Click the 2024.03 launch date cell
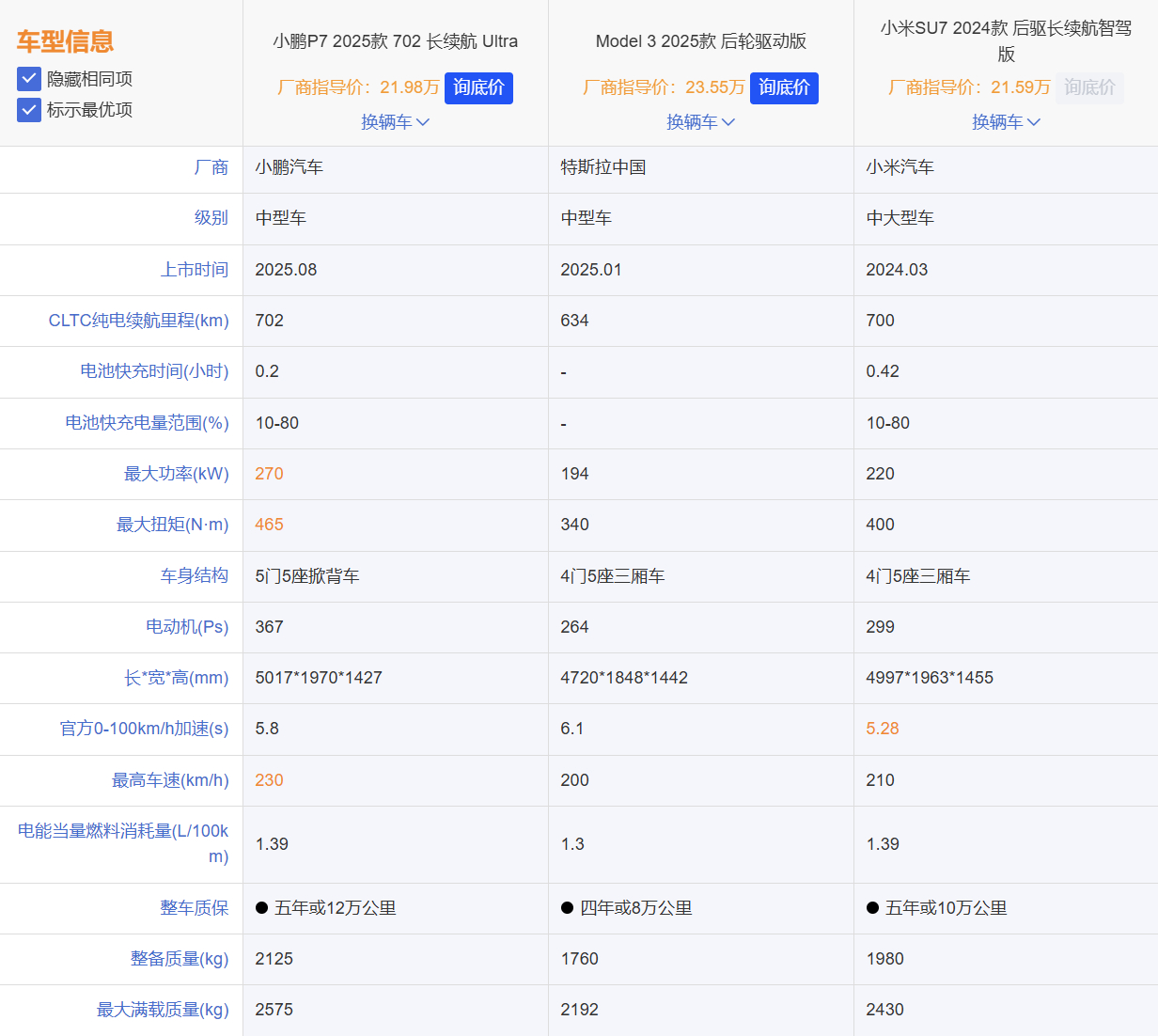Image resolution: width=1158 pixels, height=1036 pixels. point(897,270)
